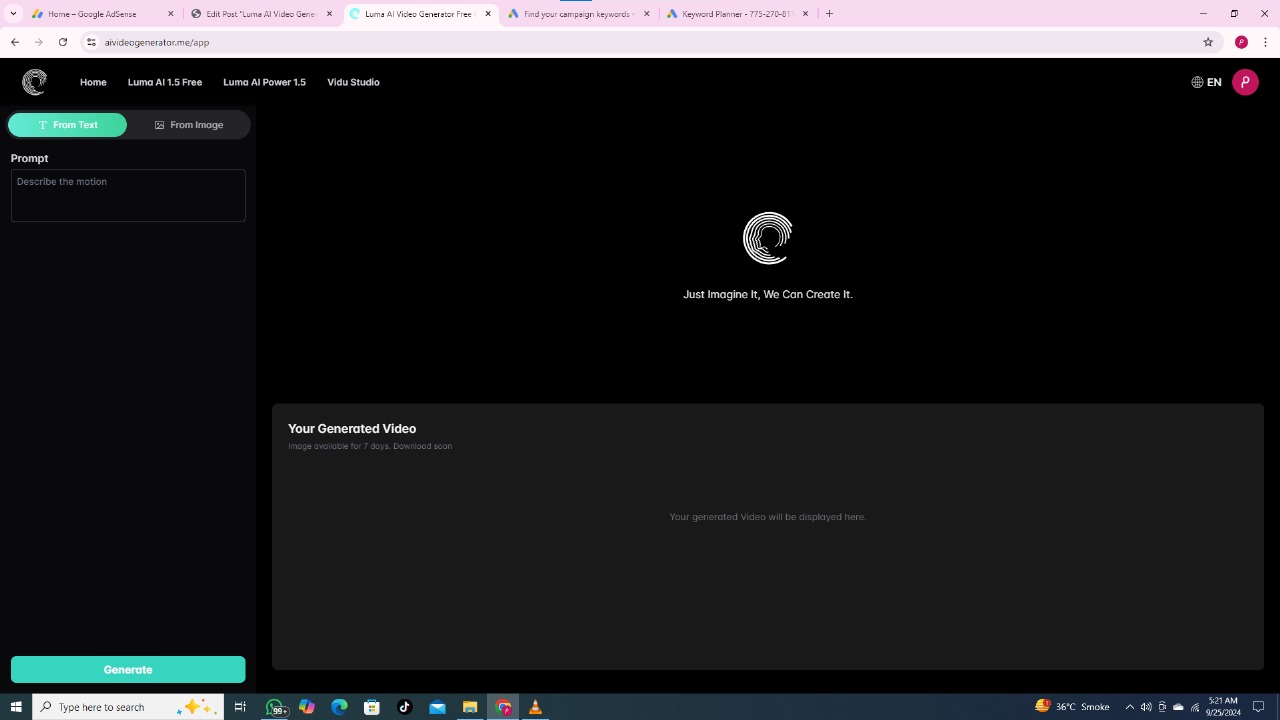
Task: Close the Keyword Planner tab
Action: pos(805,14)
